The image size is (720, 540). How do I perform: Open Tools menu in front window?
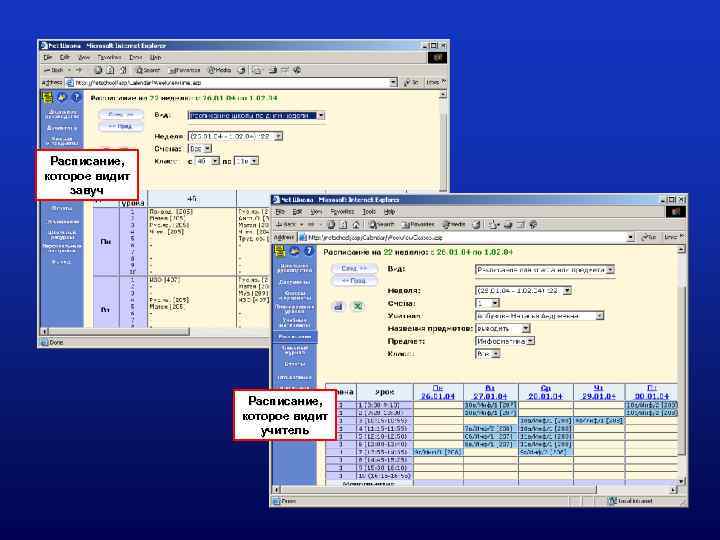point(369,212)
